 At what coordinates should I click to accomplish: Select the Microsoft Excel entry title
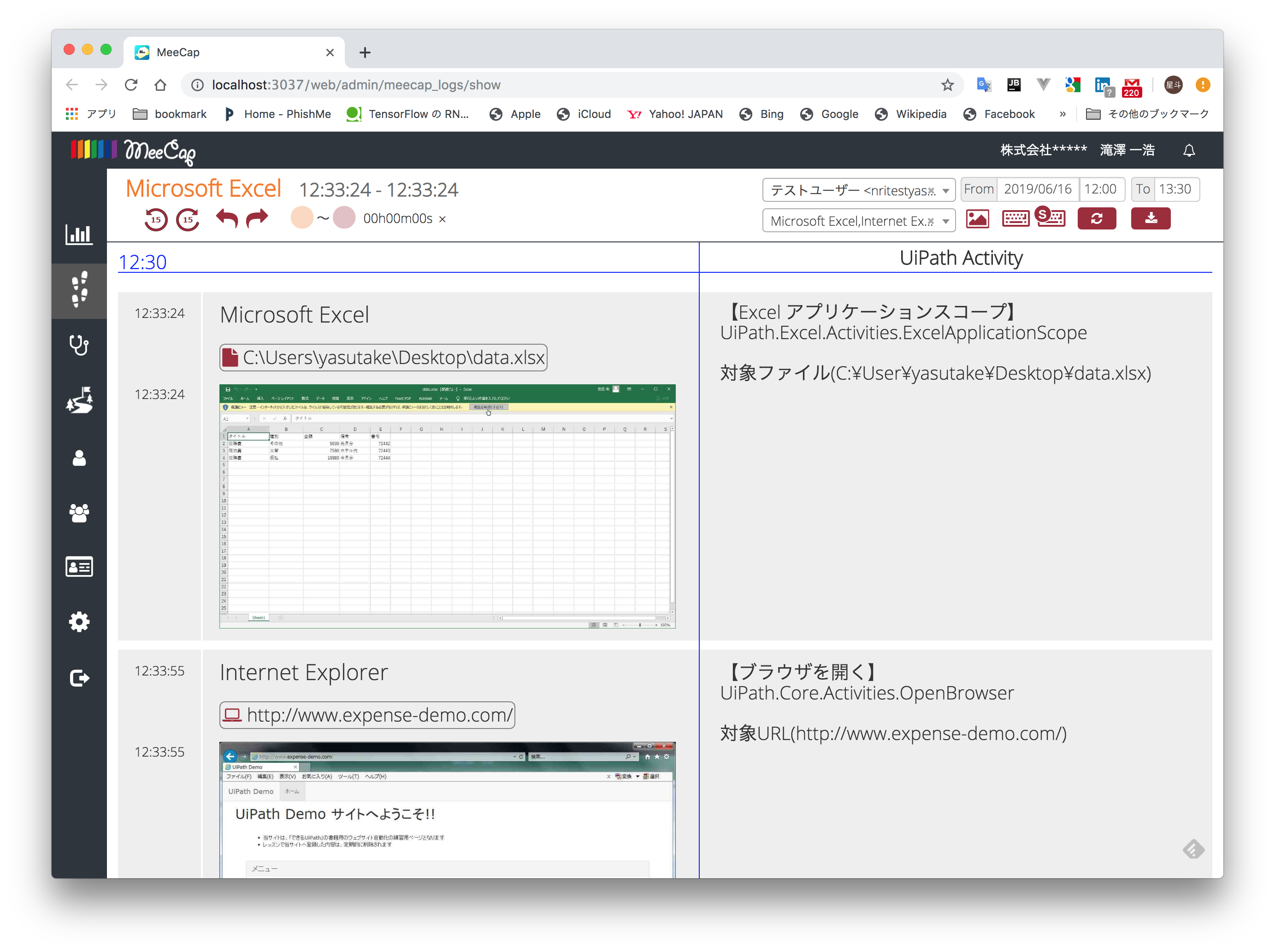294,315
